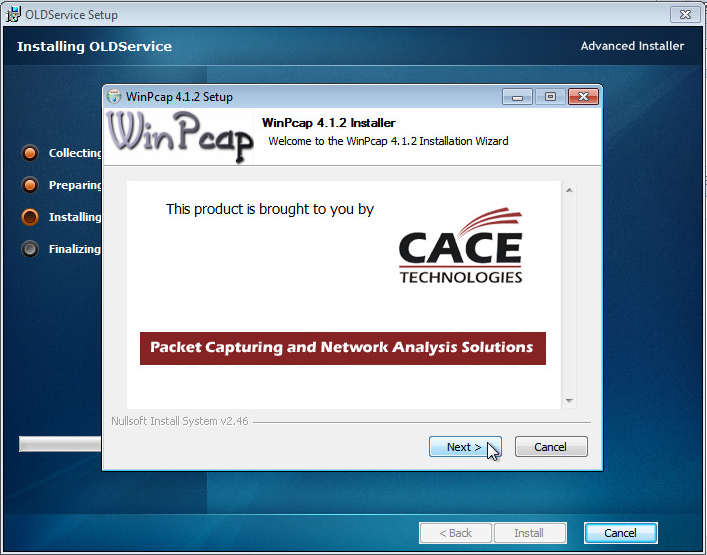The height and width of the screenshot is (555, 707).
Task: Click the Nullsoft Install System v2.46 text
Action: click(179, 421)
